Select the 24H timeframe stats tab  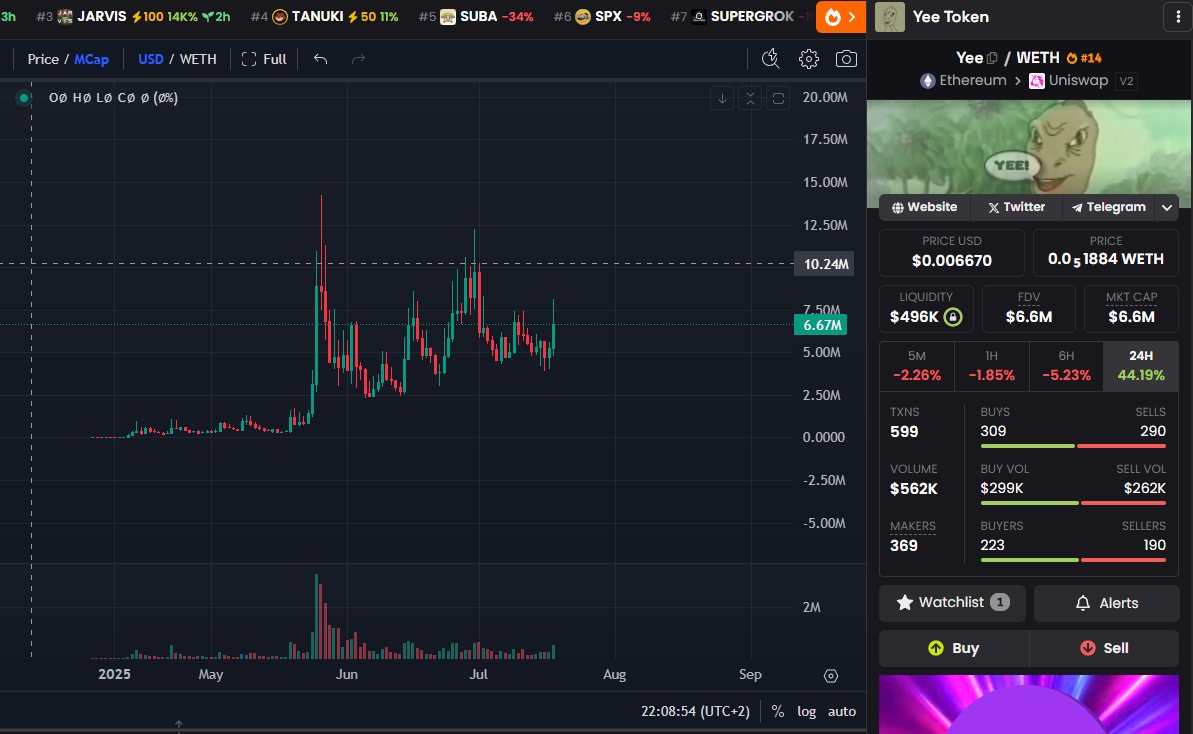(1141, 366)
